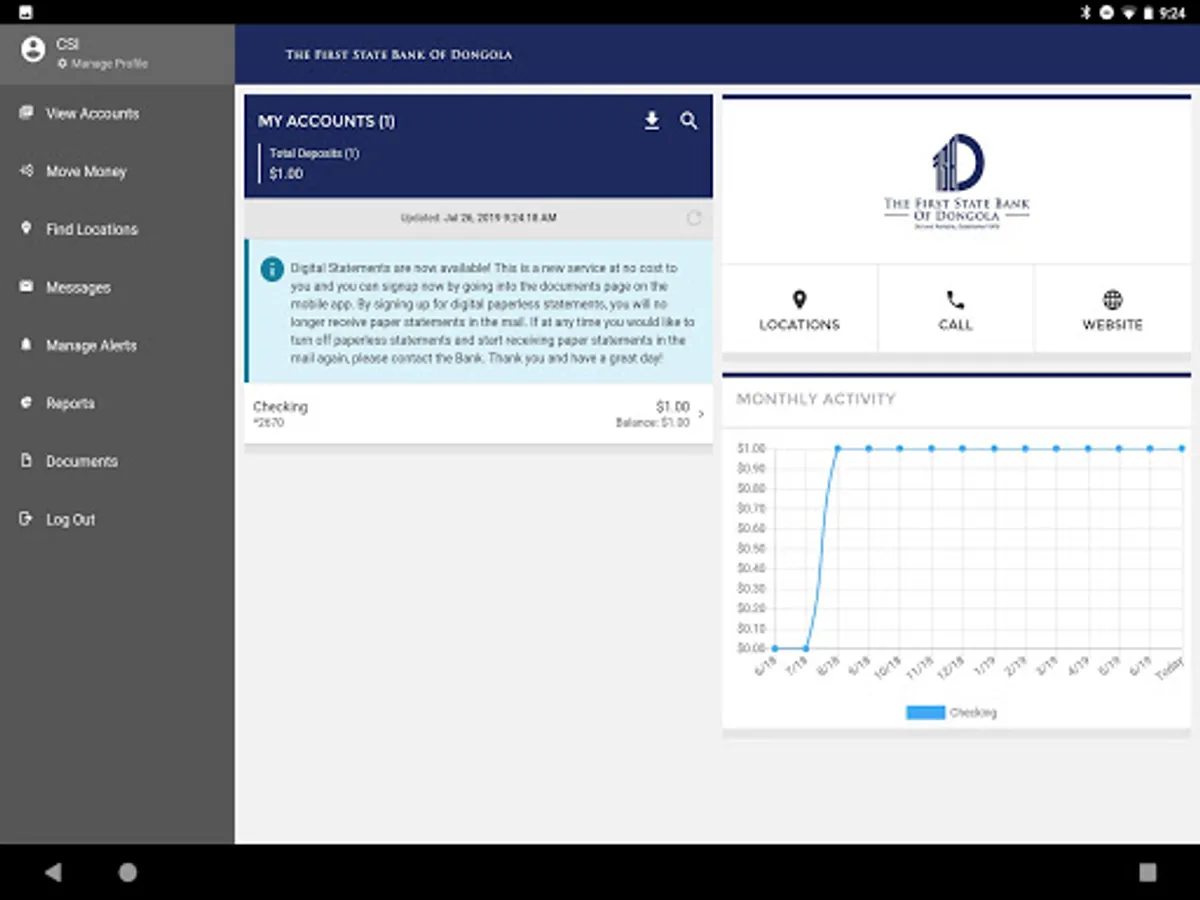Click the Log Out option
Image resolution: width=1200 pixels, height=900 pixels.
(70, 519)
